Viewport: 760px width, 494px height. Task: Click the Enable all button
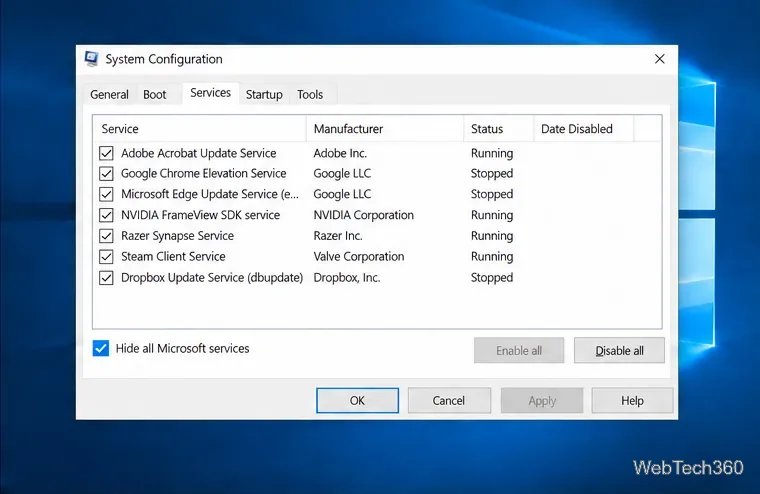pyautogui.click(x=519, y=351)
